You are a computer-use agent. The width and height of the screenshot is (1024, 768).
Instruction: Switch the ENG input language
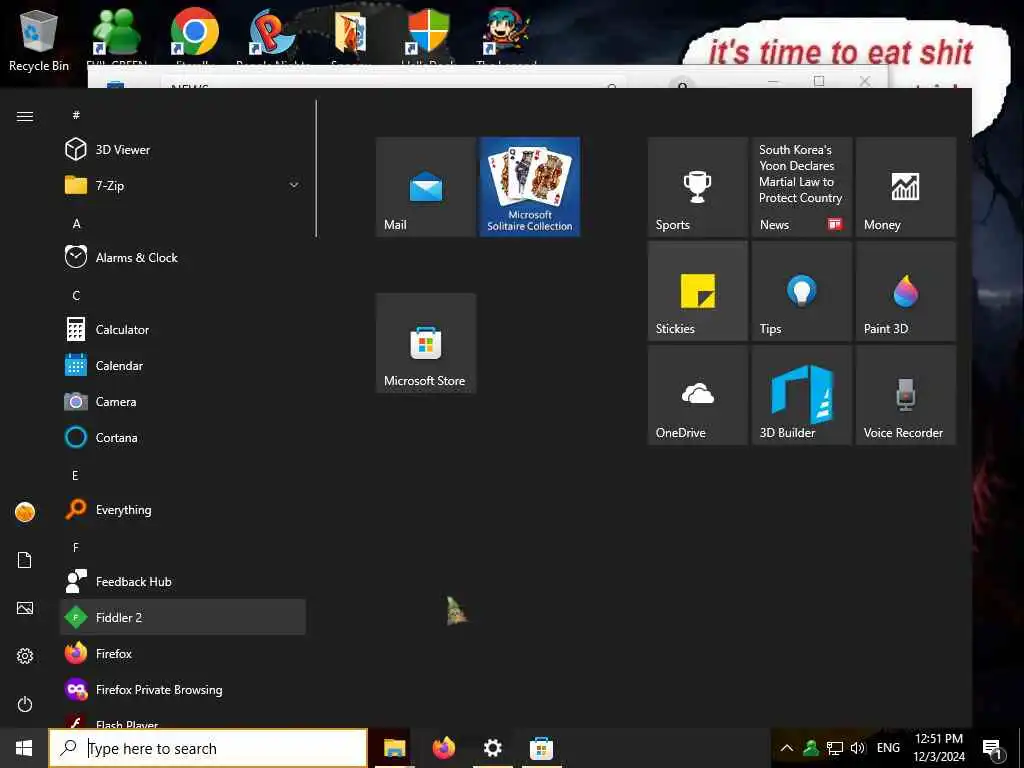[888, 748]
